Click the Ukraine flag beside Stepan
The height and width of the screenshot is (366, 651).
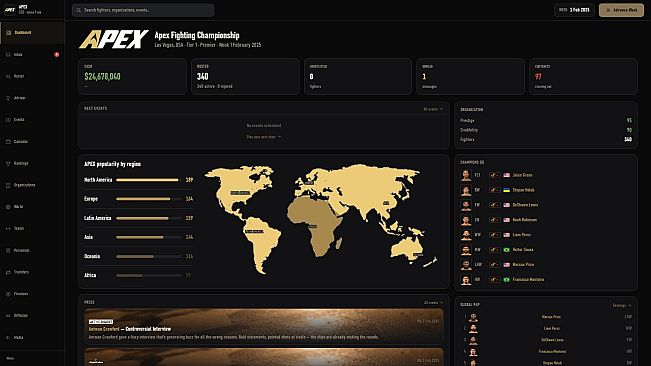507,190
